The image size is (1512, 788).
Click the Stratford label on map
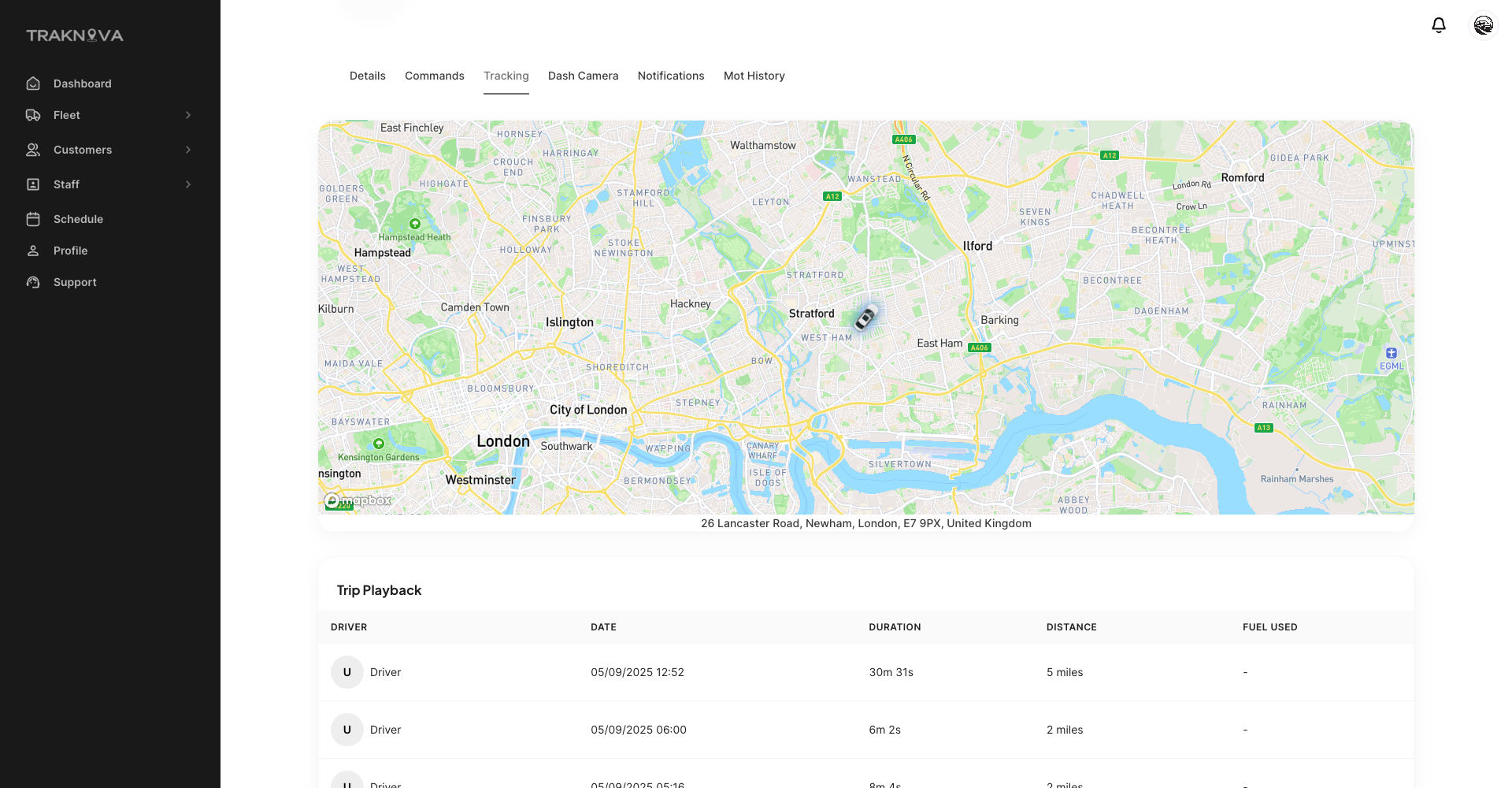pyautogui.click(x=812, y=314)
